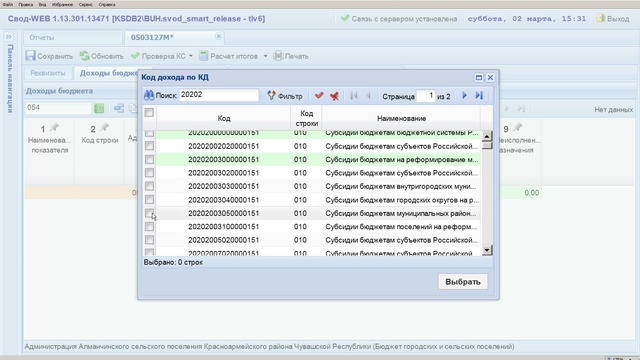Select the cell Субсидии бюджетам городских округов
Viewport: 640px width, 360px height.
point(401,200)
